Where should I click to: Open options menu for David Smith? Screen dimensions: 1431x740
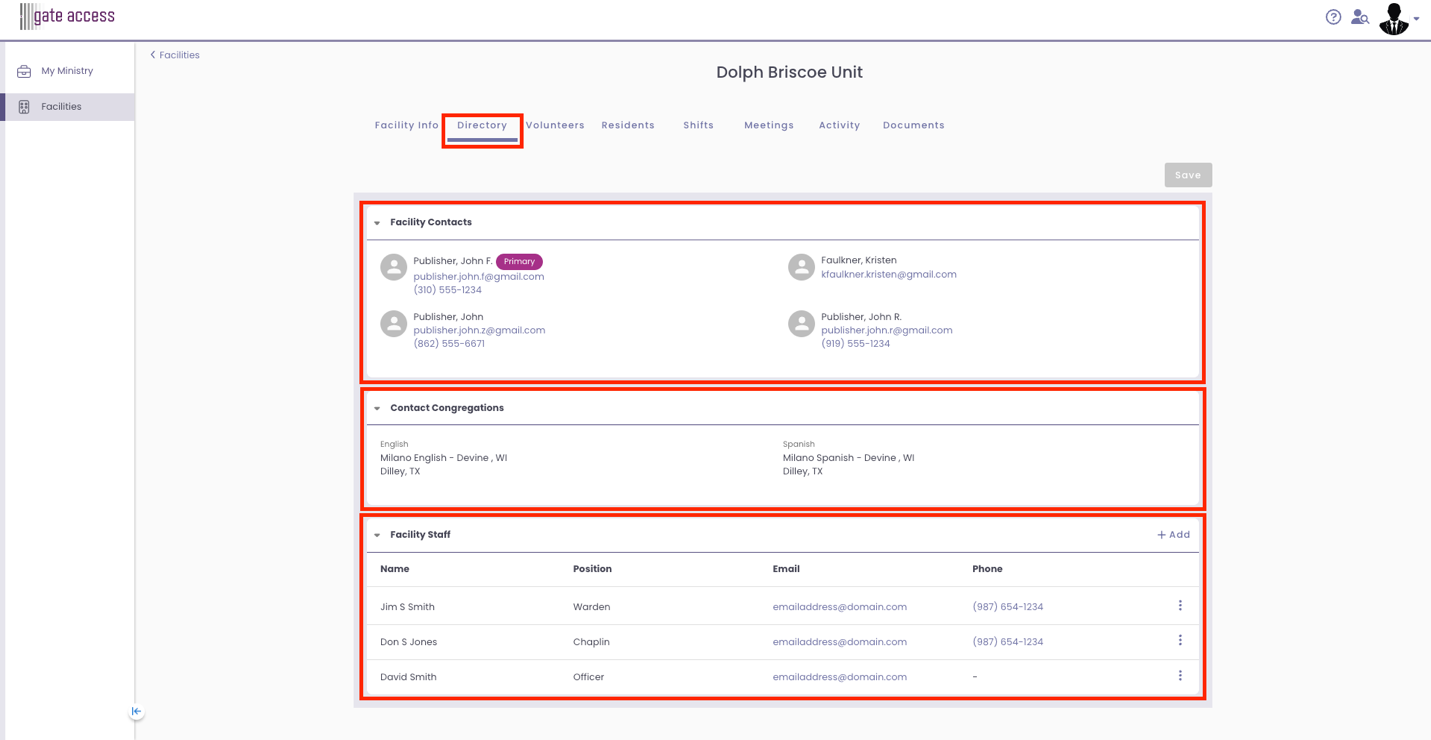tap(1180, 676)
